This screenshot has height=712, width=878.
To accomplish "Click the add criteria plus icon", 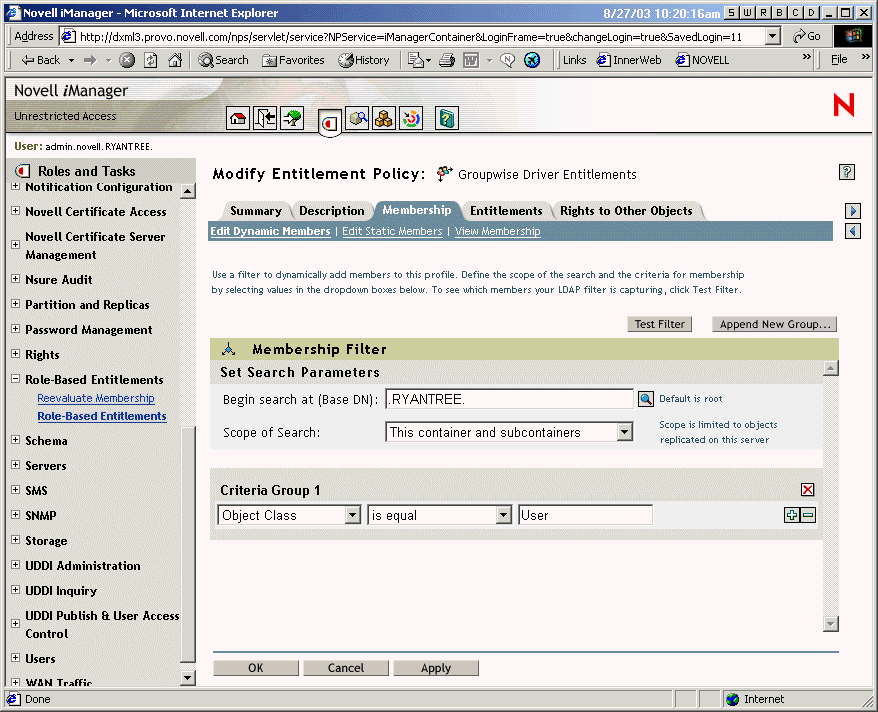I will coord(791,514).
